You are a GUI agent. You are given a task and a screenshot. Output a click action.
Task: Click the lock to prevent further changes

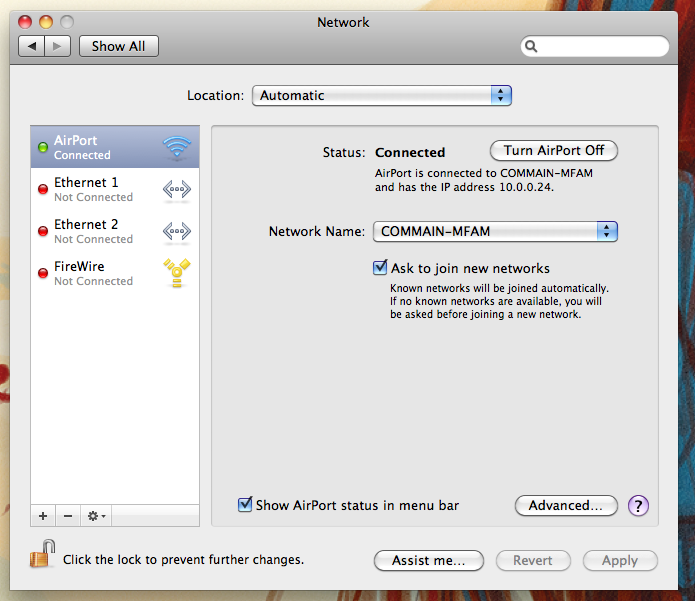(43, 554)
